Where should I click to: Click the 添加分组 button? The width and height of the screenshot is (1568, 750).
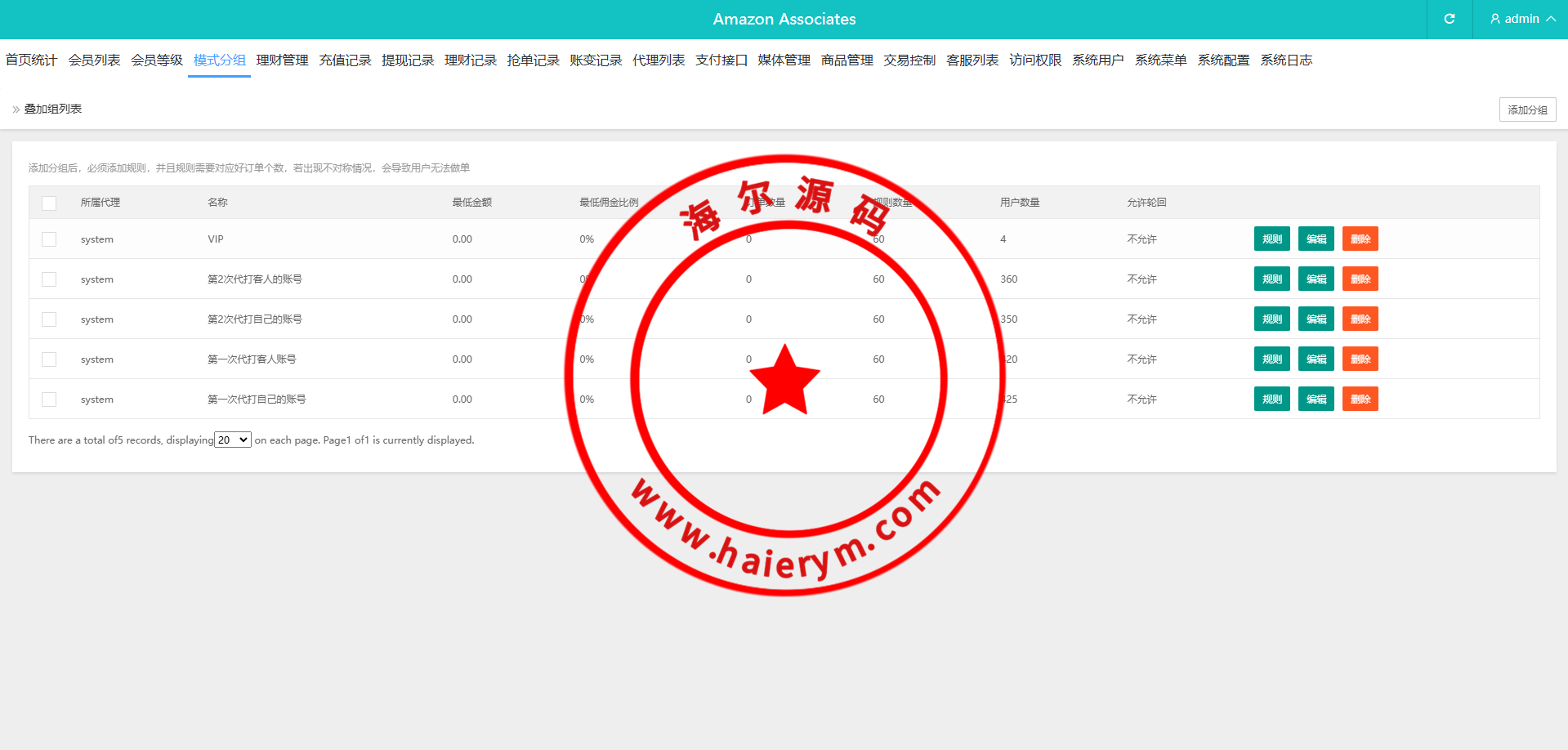pos(1527,109)
